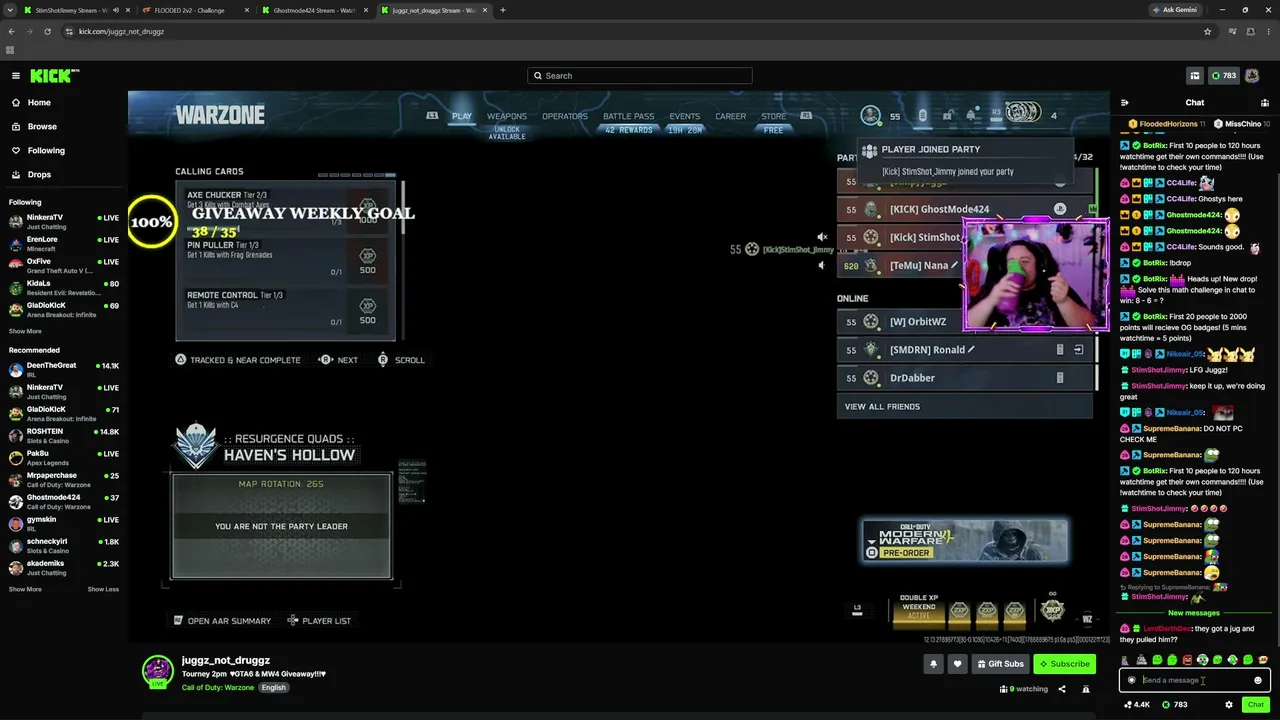1280x720 pixels.
Task: Open the DeenTheGreat recommended channel
Action: [x=63, y=370]
